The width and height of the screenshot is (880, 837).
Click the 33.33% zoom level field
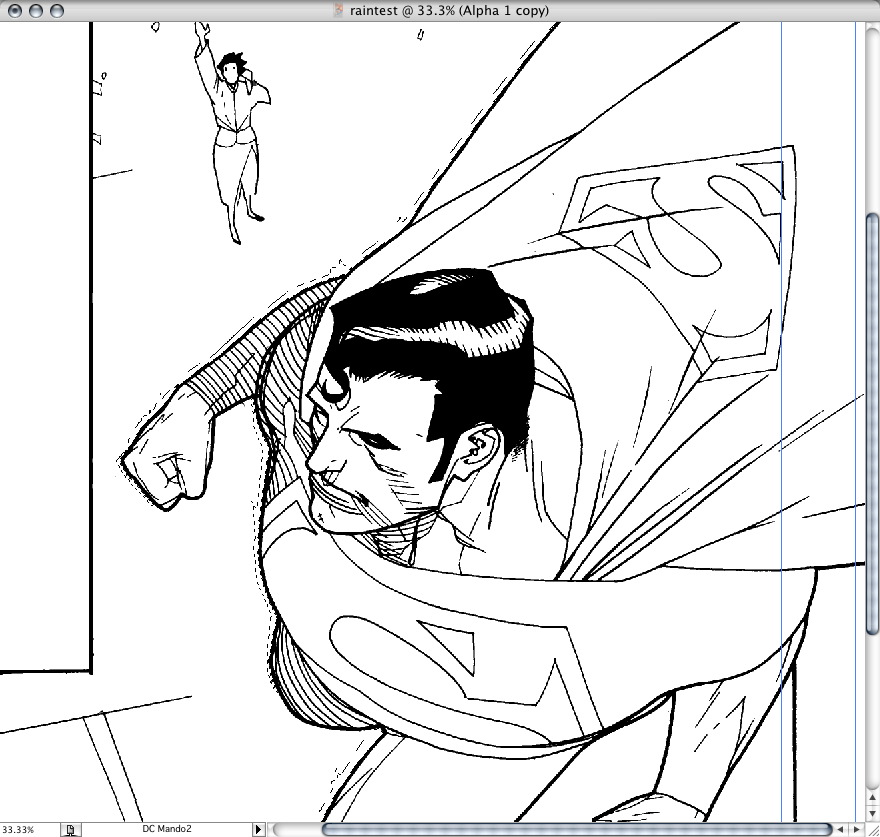pos(28,829)
